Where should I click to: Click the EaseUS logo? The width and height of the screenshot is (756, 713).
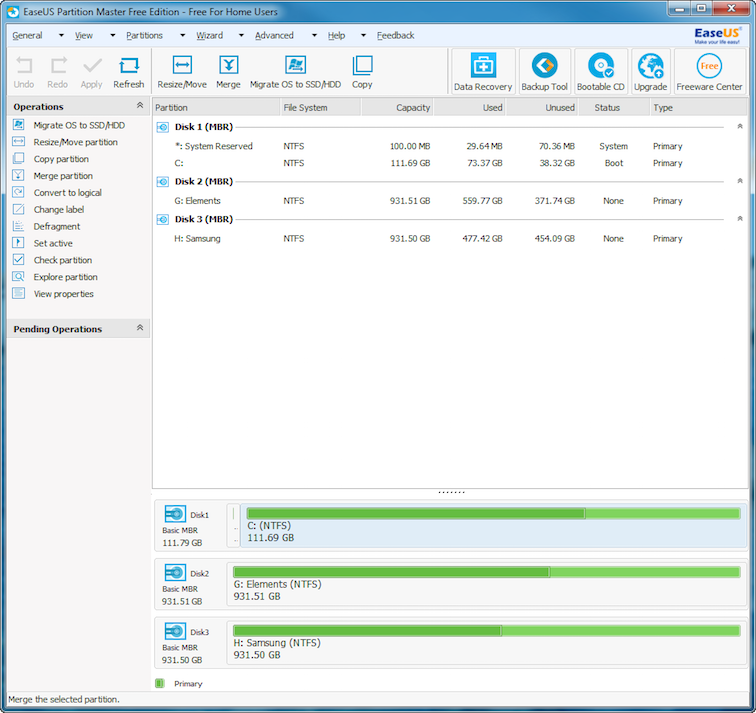click(x=717, y=35)
